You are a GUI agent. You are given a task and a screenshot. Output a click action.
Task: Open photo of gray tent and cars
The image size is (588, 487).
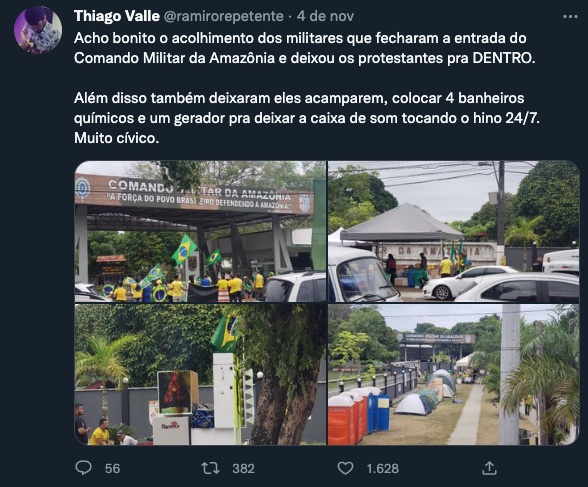tap(454, 232)
